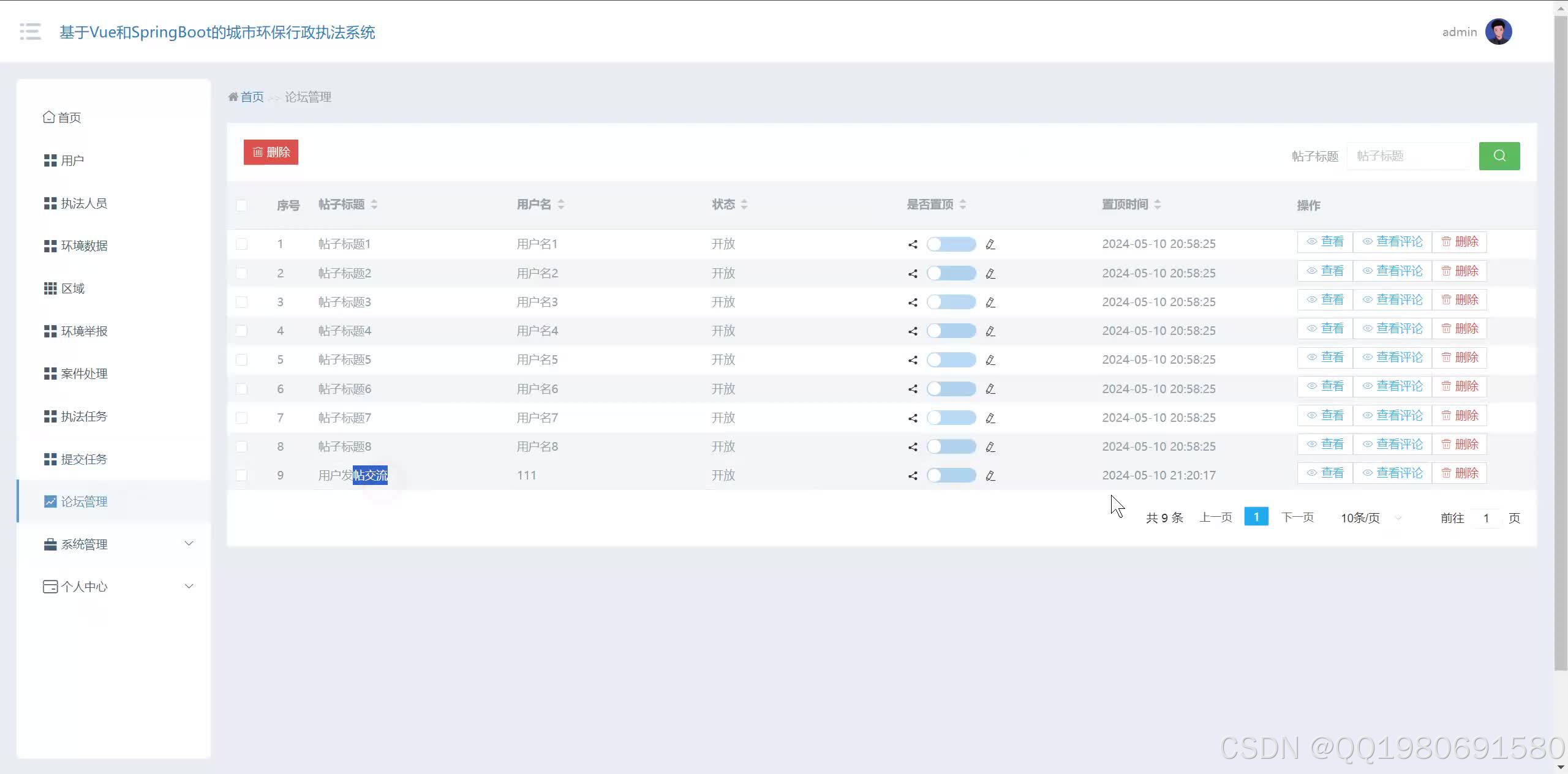This screenshot has height=774, width=1568.
Task: Toggle the pin switch for row 5
Action: tap(951, 359)
